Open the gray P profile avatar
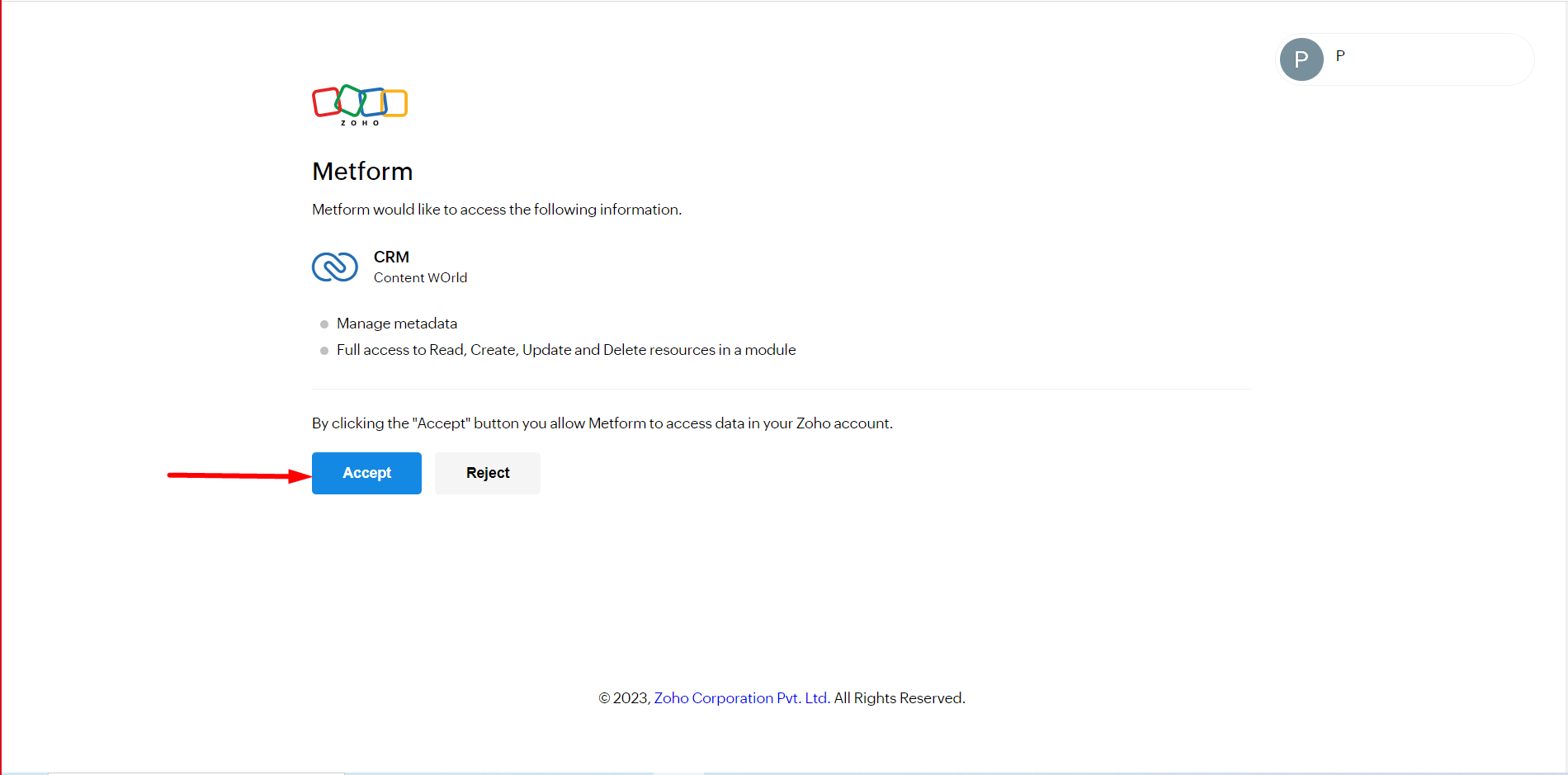The width and height of the screenshot is (1568, 775). click(1301, 59)
